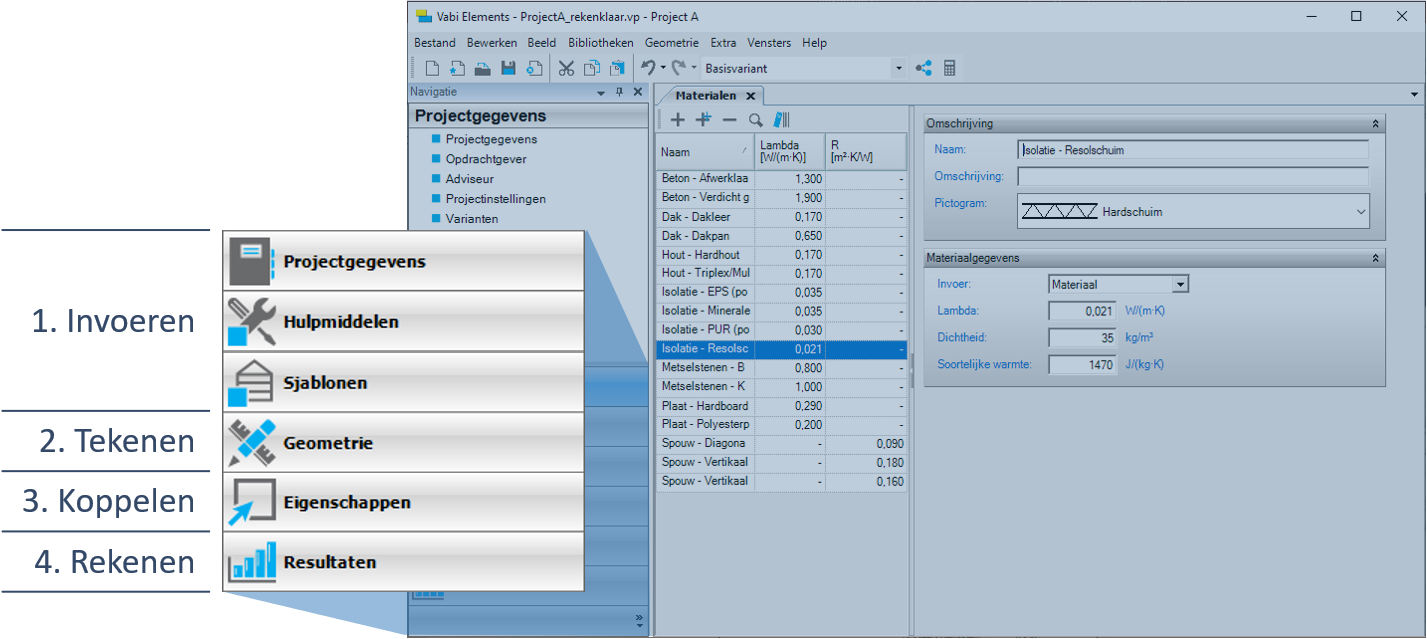Select Adviseur in the Projectgegevens tree
1427x639 pixels.
[469, 179]
